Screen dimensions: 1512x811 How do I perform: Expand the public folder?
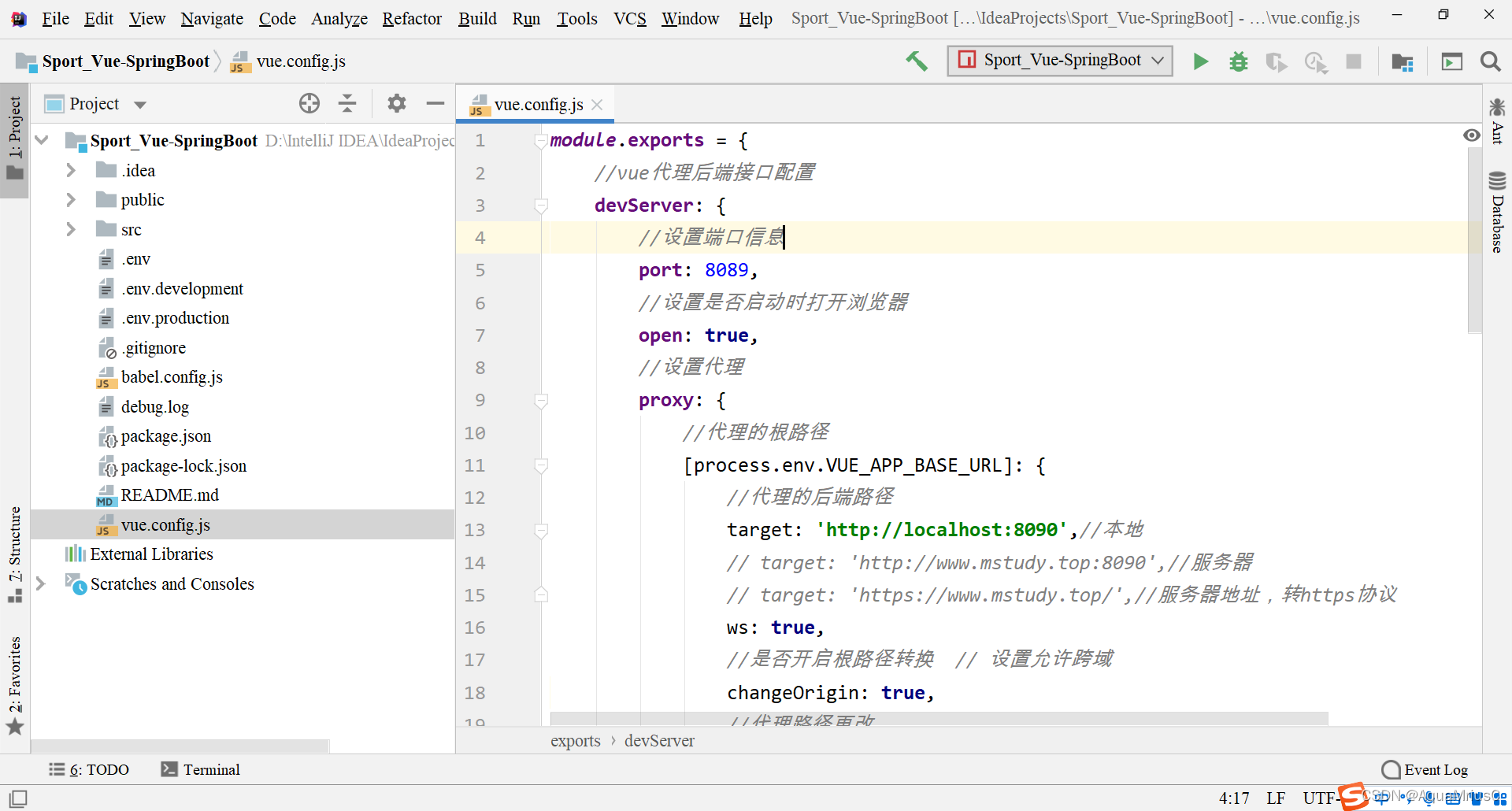pos(71,200)
